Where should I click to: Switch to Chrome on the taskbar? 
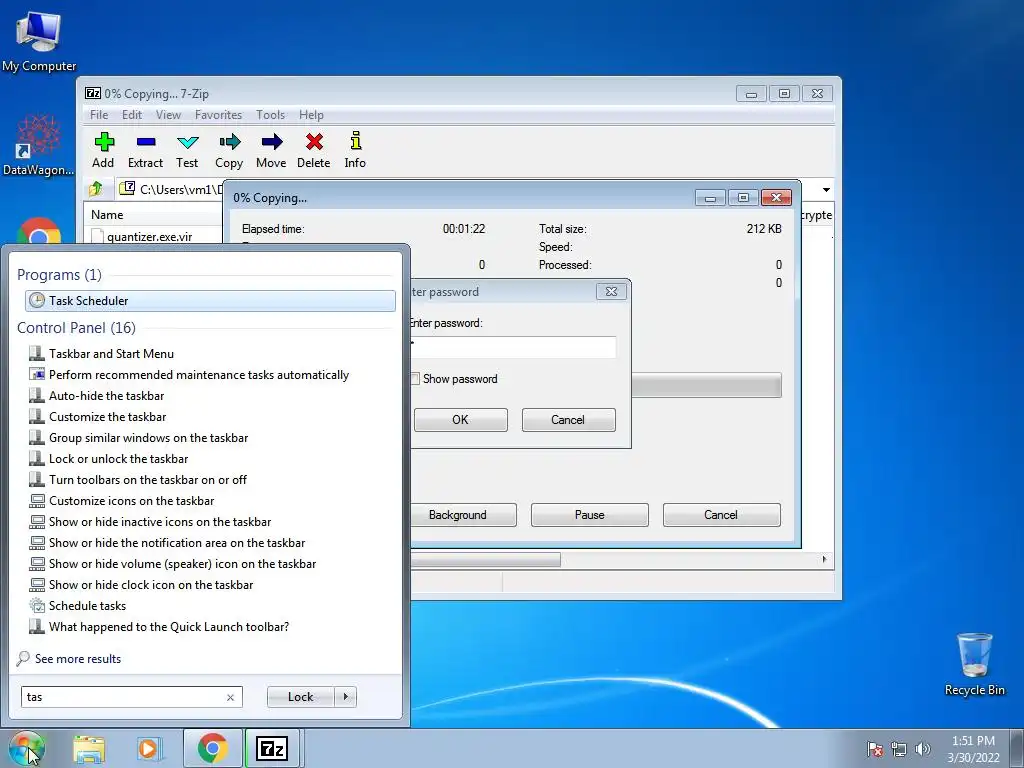[212, 748]
